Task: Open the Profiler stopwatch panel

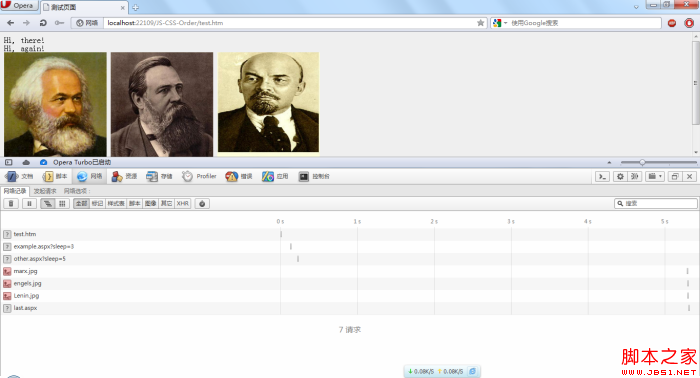Action: click(x=199, y=176)
